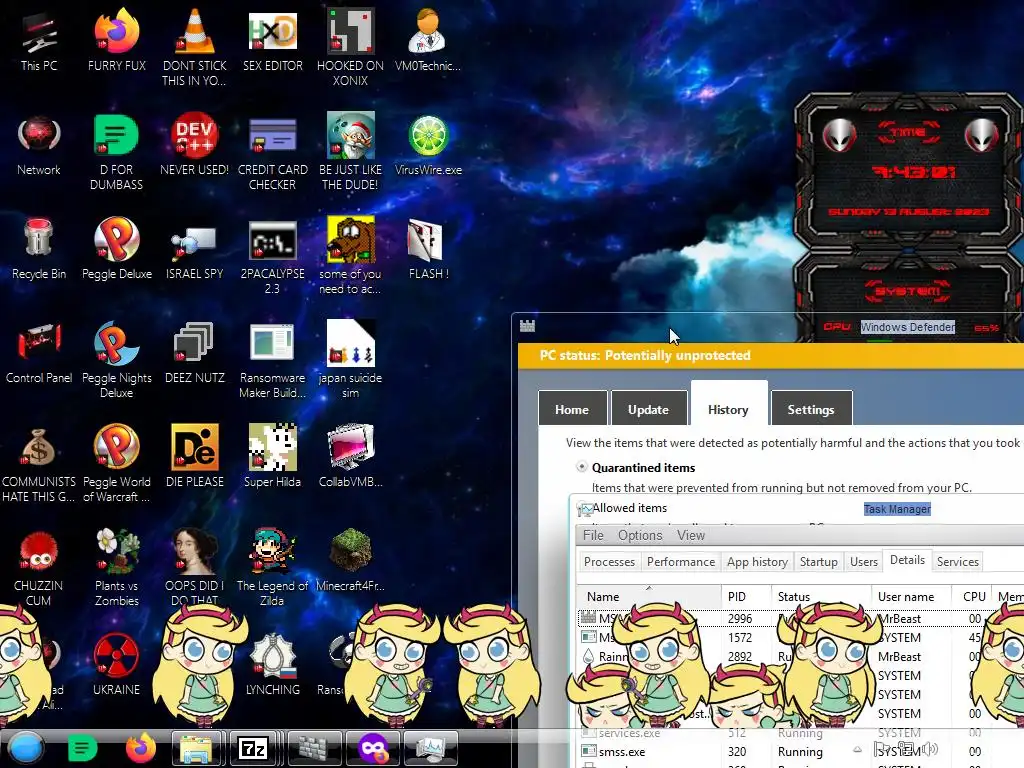Click the Start orb on taskbar
The image size is (1024, 768).
[26, 748]
